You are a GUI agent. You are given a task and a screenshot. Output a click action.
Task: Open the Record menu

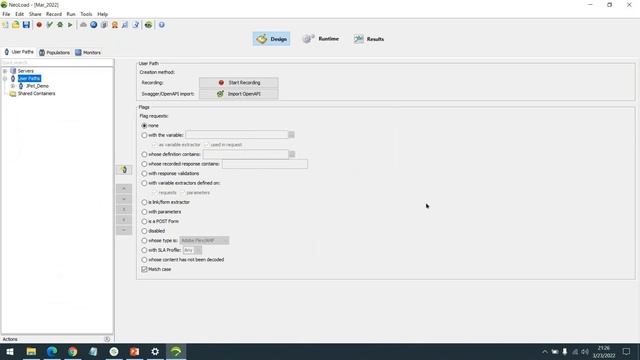[x=54, y=14]
